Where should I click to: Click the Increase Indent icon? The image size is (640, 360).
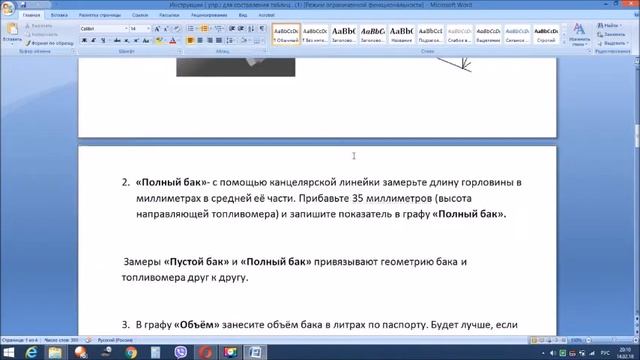tap(241, 29)
